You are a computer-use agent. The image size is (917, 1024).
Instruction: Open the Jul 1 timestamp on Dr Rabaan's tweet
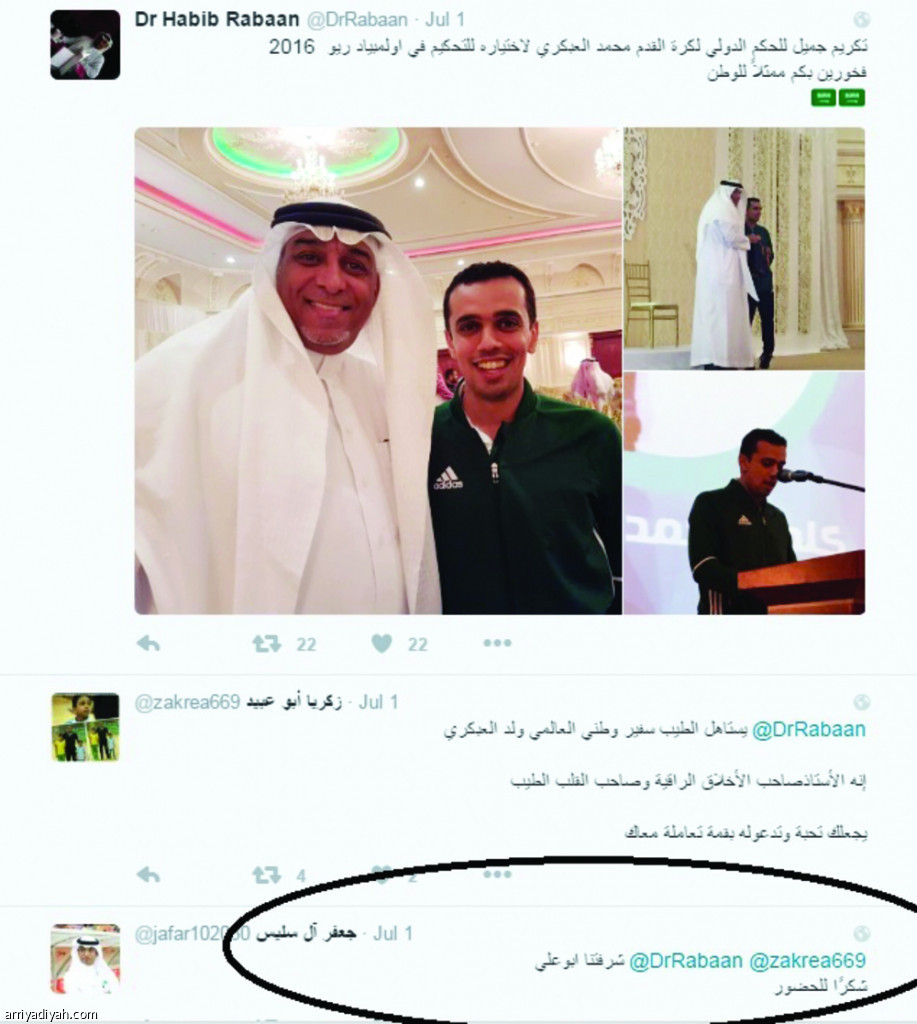(x=445, y=20)
